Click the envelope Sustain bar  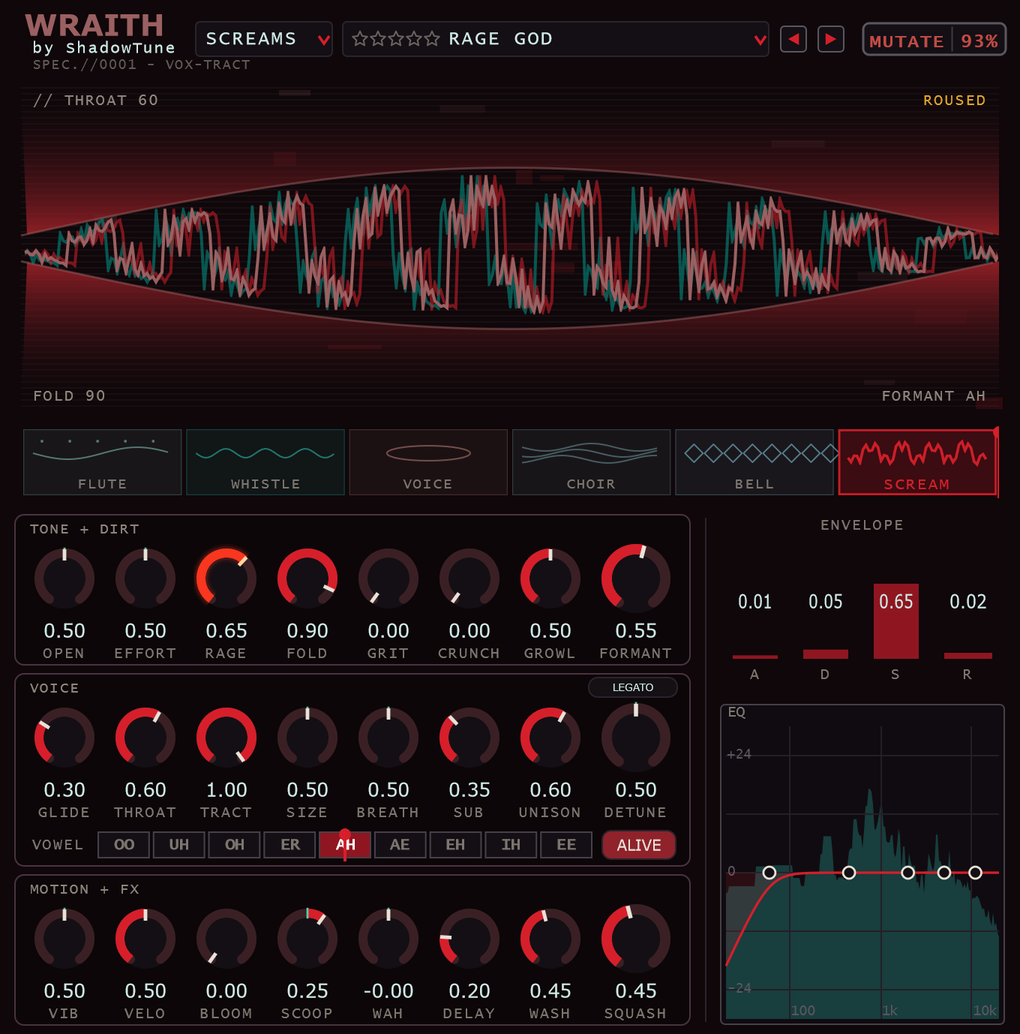click(x=896, y=621)
